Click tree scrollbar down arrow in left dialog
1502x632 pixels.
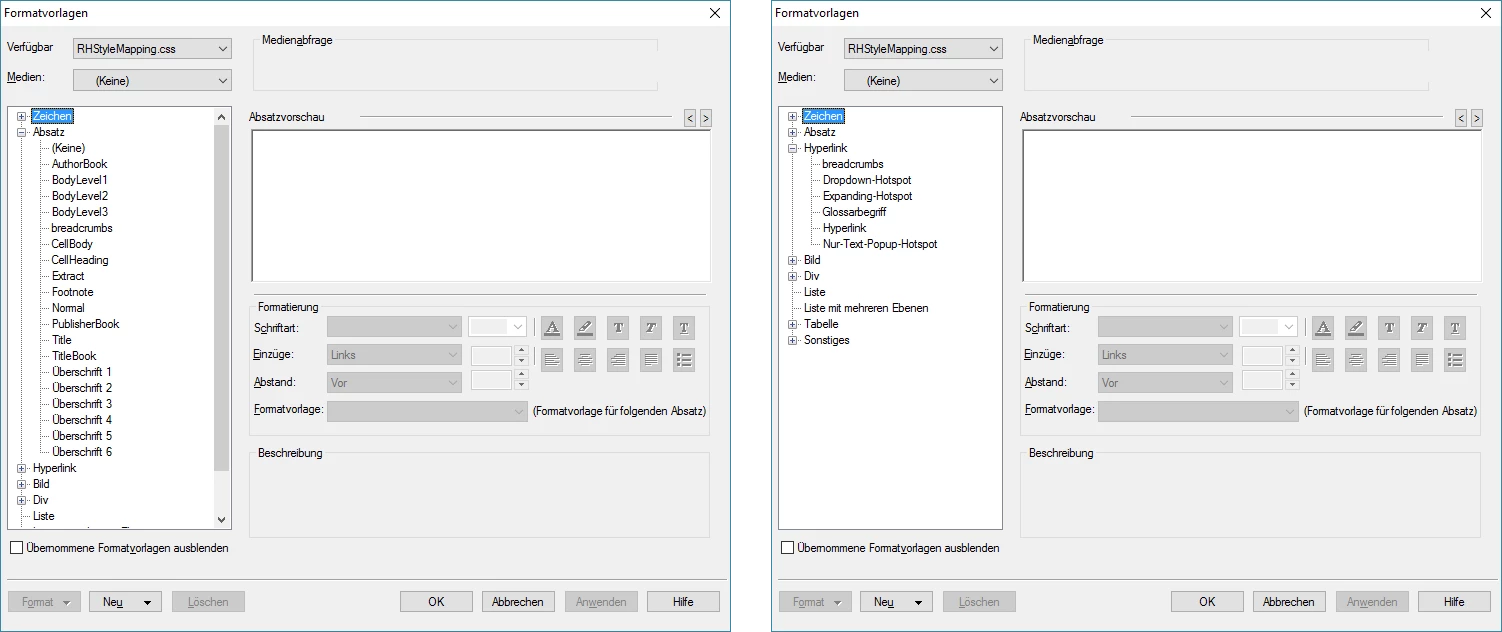(222, 519)
